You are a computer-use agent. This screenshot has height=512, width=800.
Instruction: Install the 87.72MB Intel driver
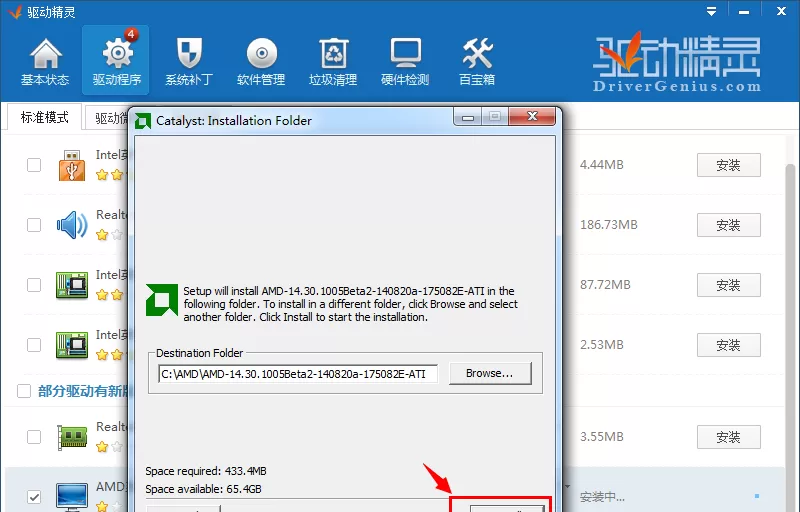point(729,285)
